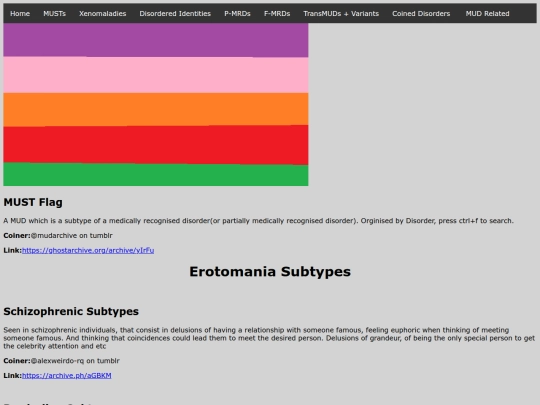Image resolution: width=540 pixels, height=405 pixels.
Task: Open the MUD Related nav item
Action: coord(487,13)
